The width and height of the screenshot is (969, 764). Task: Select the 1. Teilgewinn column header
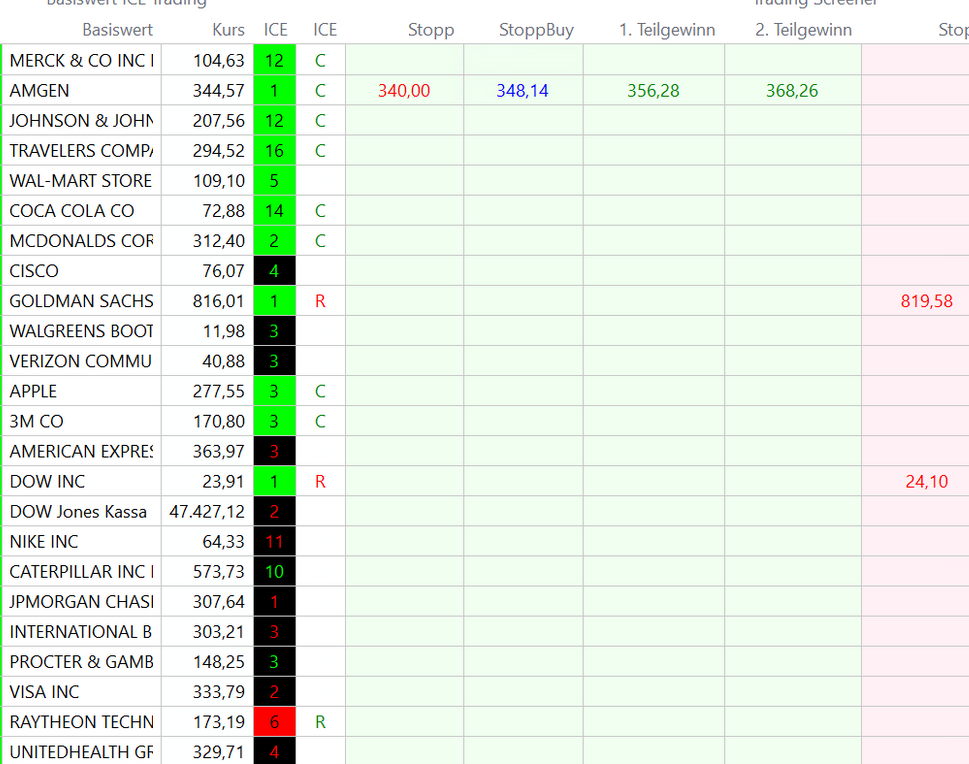[x=667, y=30]
